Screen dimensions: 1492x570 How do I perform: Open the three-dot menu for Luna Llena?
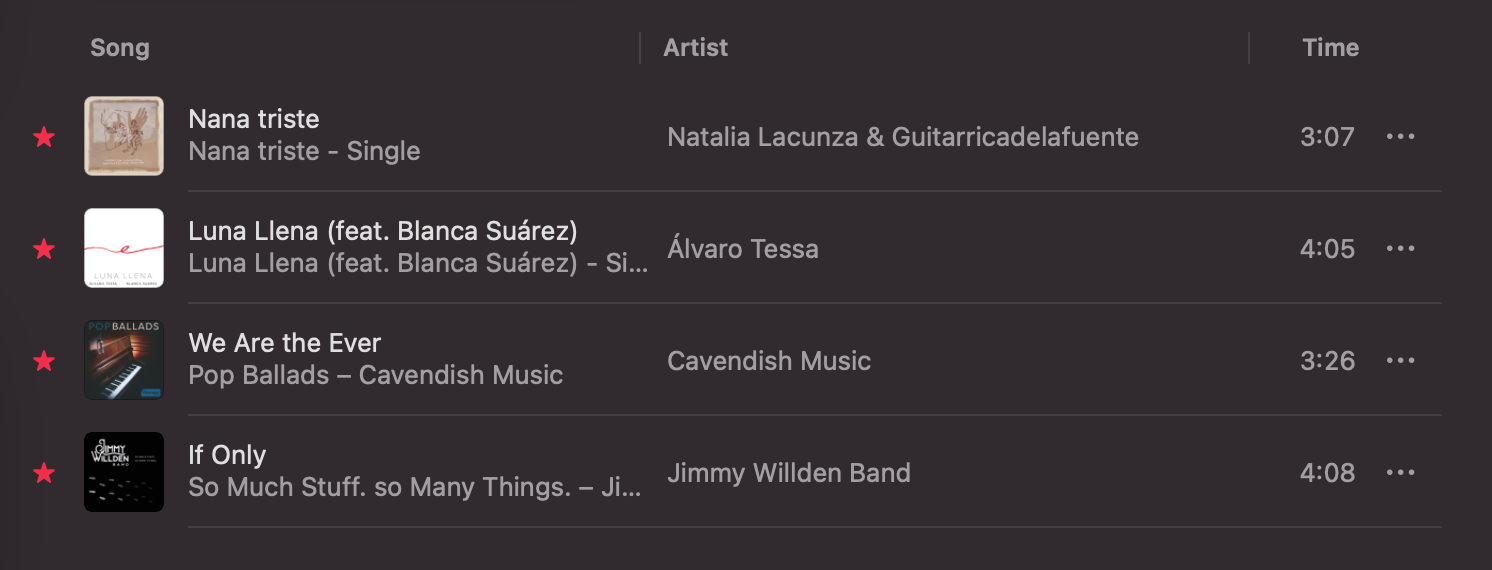tap(1400, 249)
